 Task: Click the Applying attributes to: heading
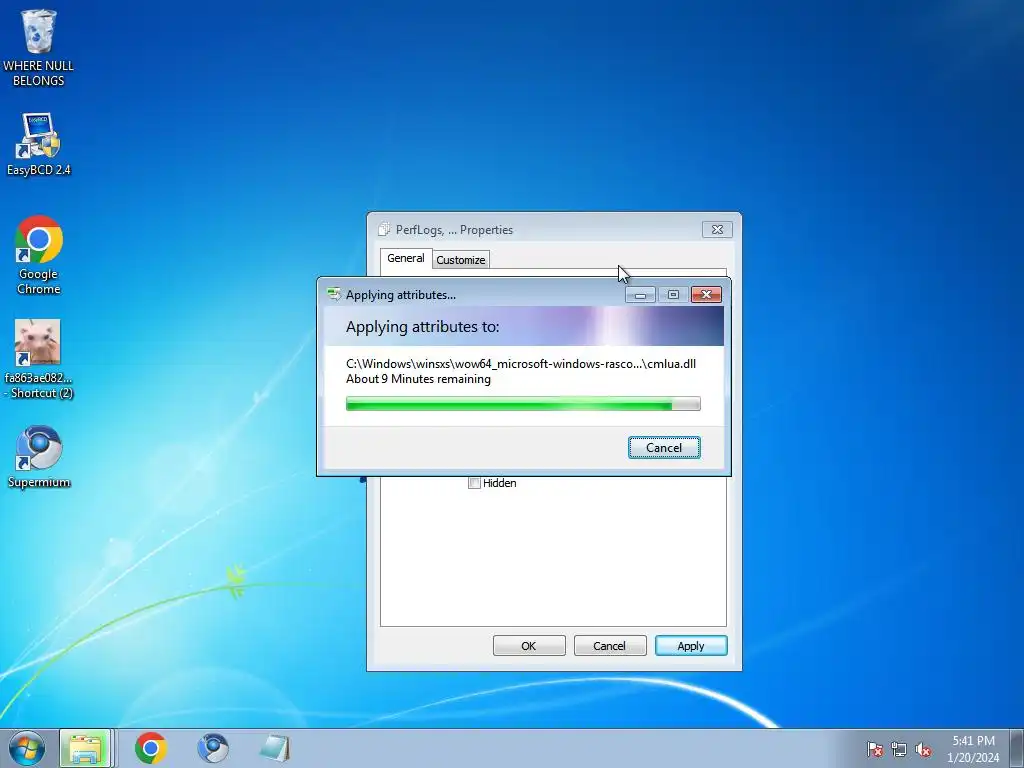(423, 327)
